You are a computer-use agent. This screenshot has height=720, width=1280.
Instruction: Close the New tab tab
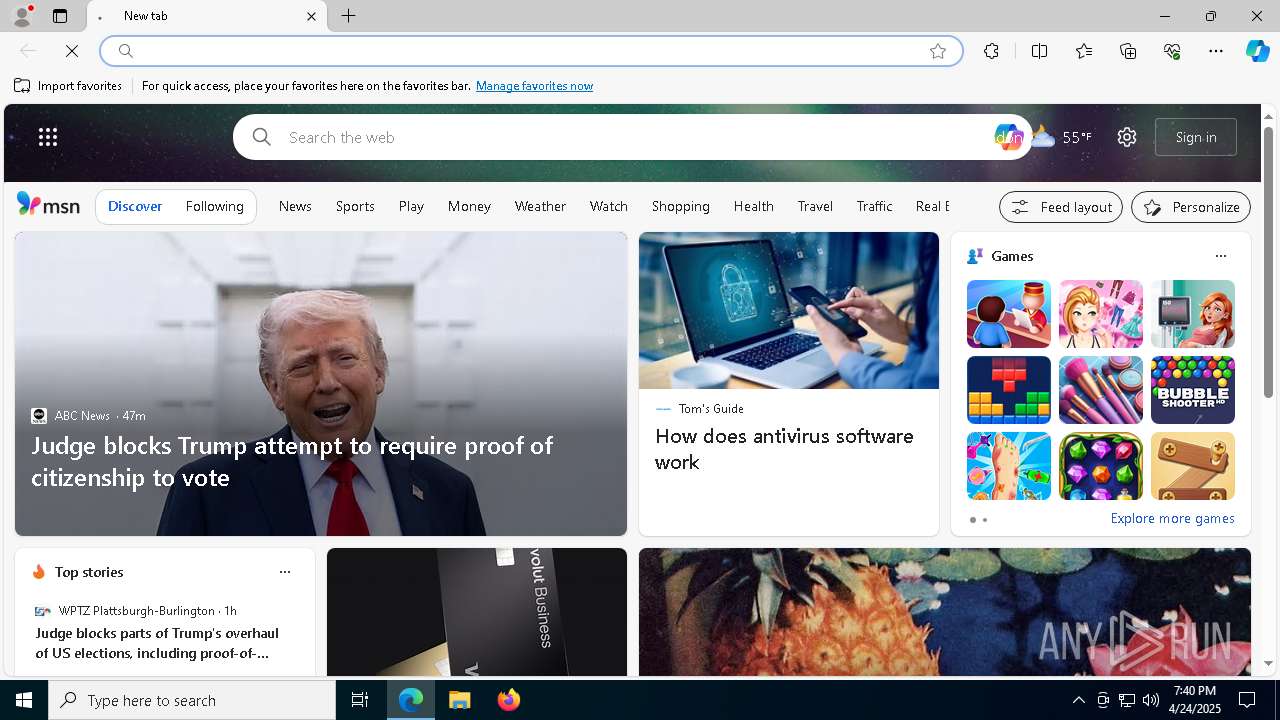[311, 16]
